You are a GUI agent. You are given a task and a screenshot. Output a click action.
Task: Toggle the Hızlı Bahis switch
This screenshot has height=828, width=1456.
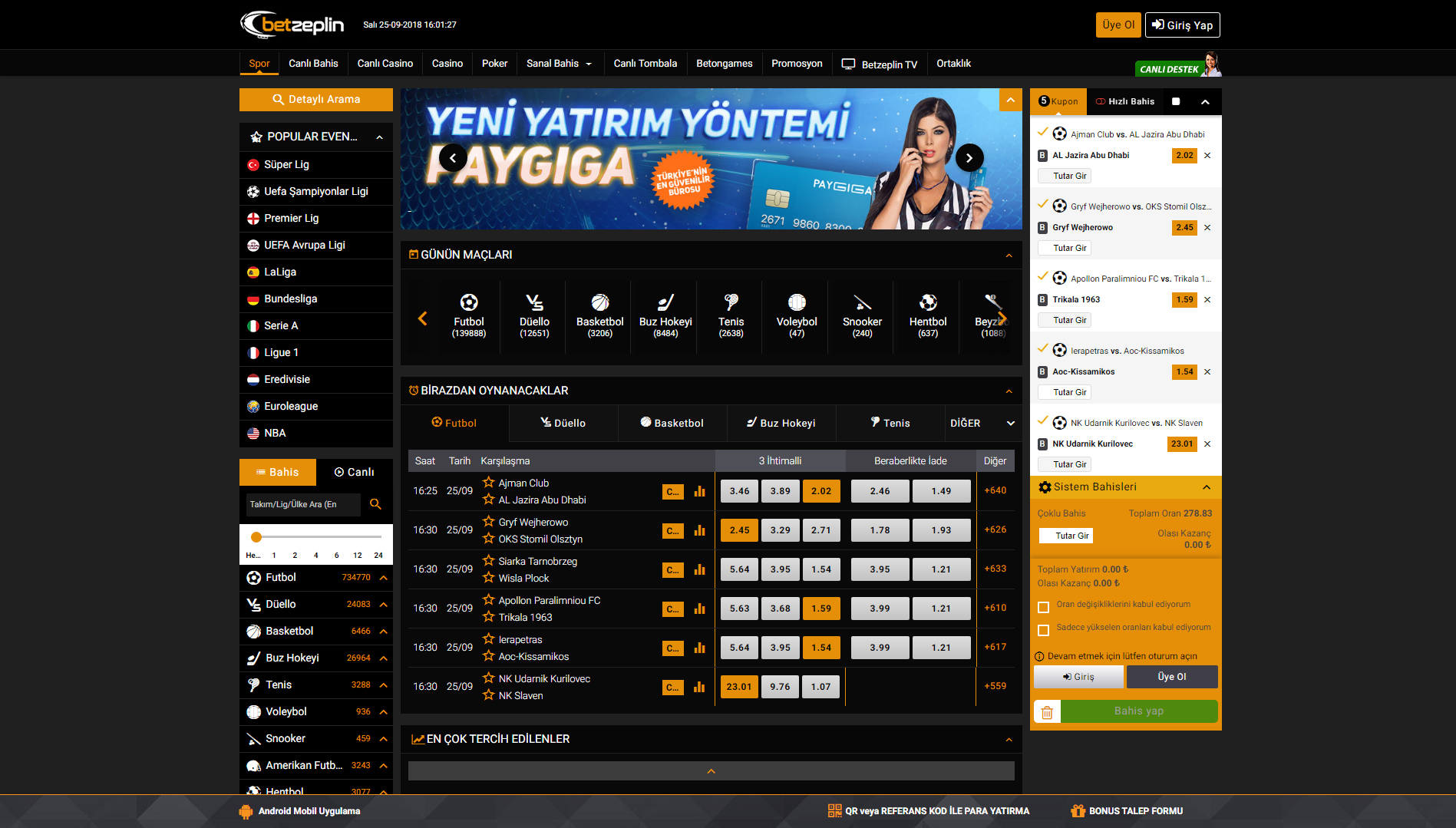pos(1175,101)
